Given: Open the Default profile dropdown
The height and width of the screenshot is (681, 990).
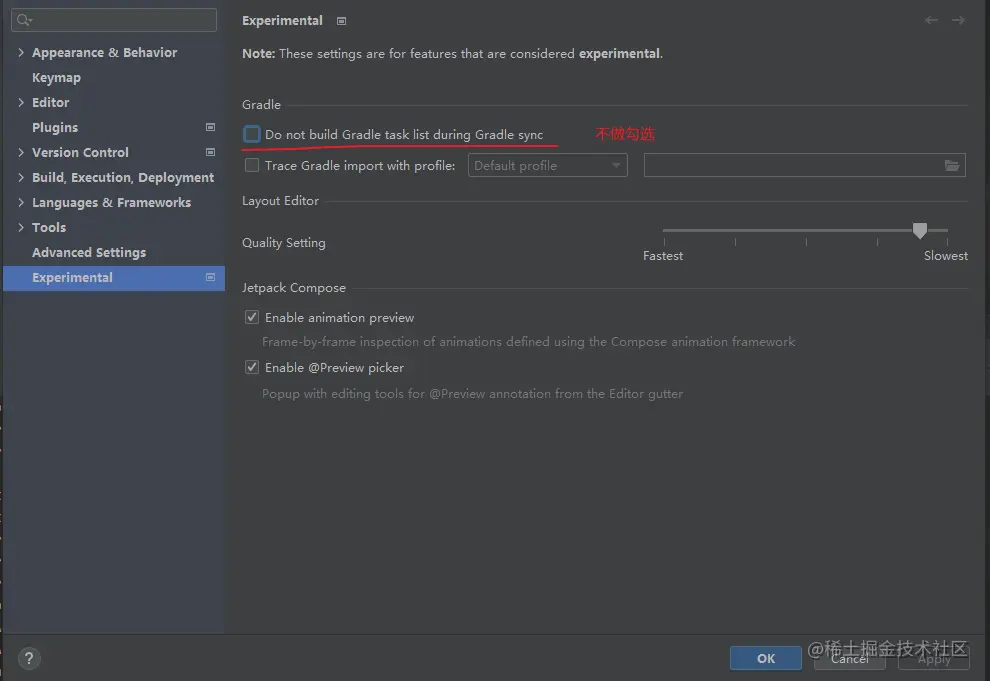Looking at the screenshot, I should click(x=547, y=165).
